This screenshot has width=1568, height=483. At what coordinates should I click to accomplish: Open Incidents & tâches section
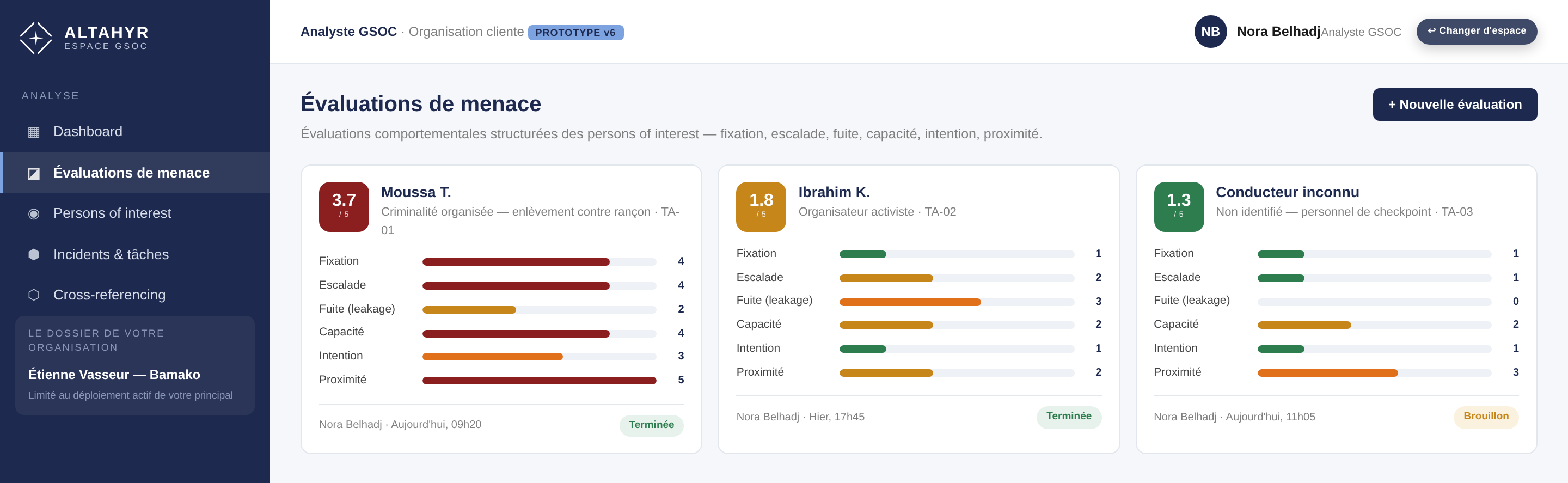coord(136,255)
